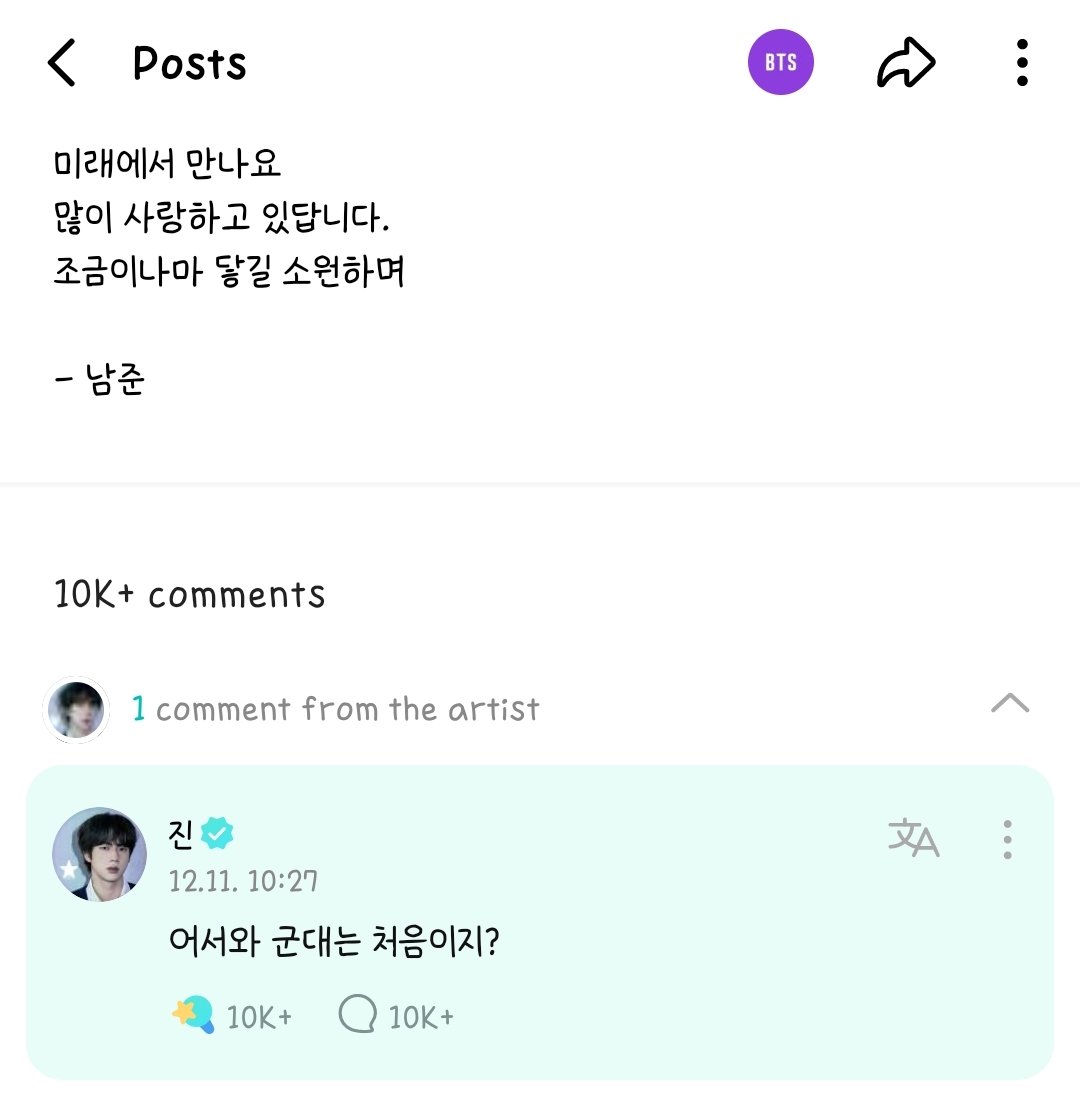Click the "Posts" page title
1080x1109 pixels.
pos(189,64)
